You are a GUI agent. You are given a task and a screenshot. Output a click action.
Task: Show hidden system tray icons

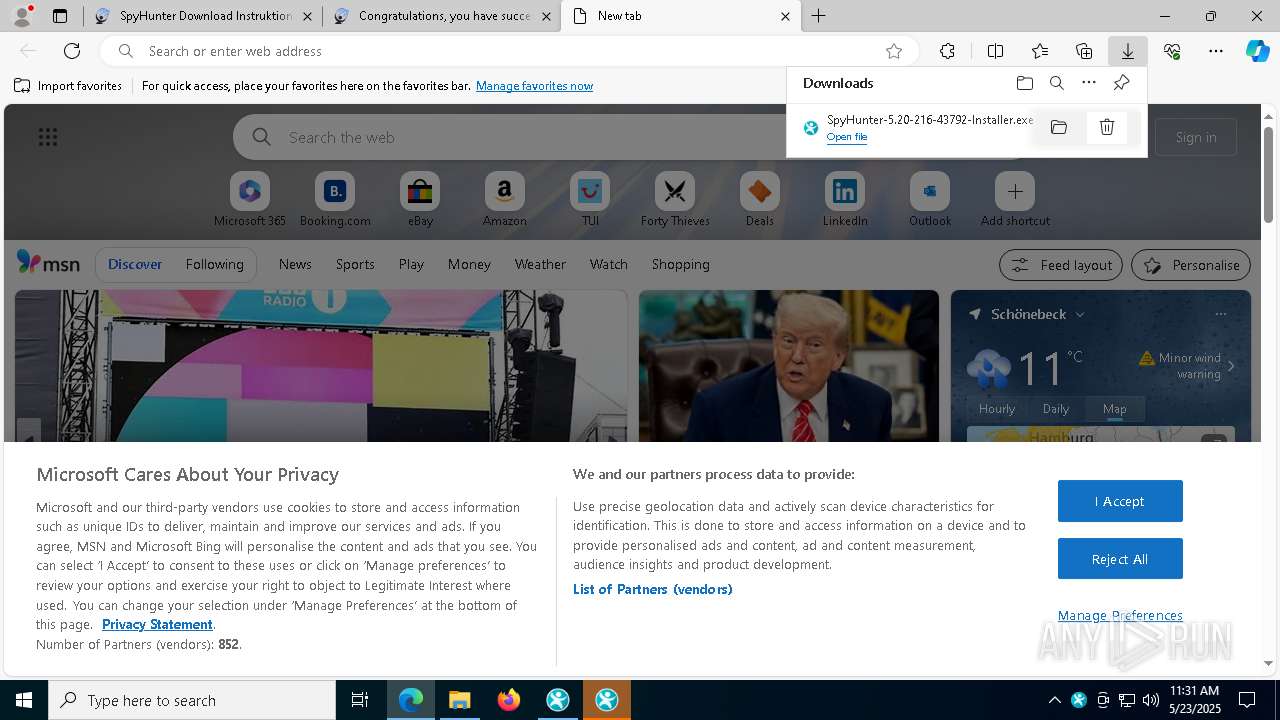(1054, 700)
